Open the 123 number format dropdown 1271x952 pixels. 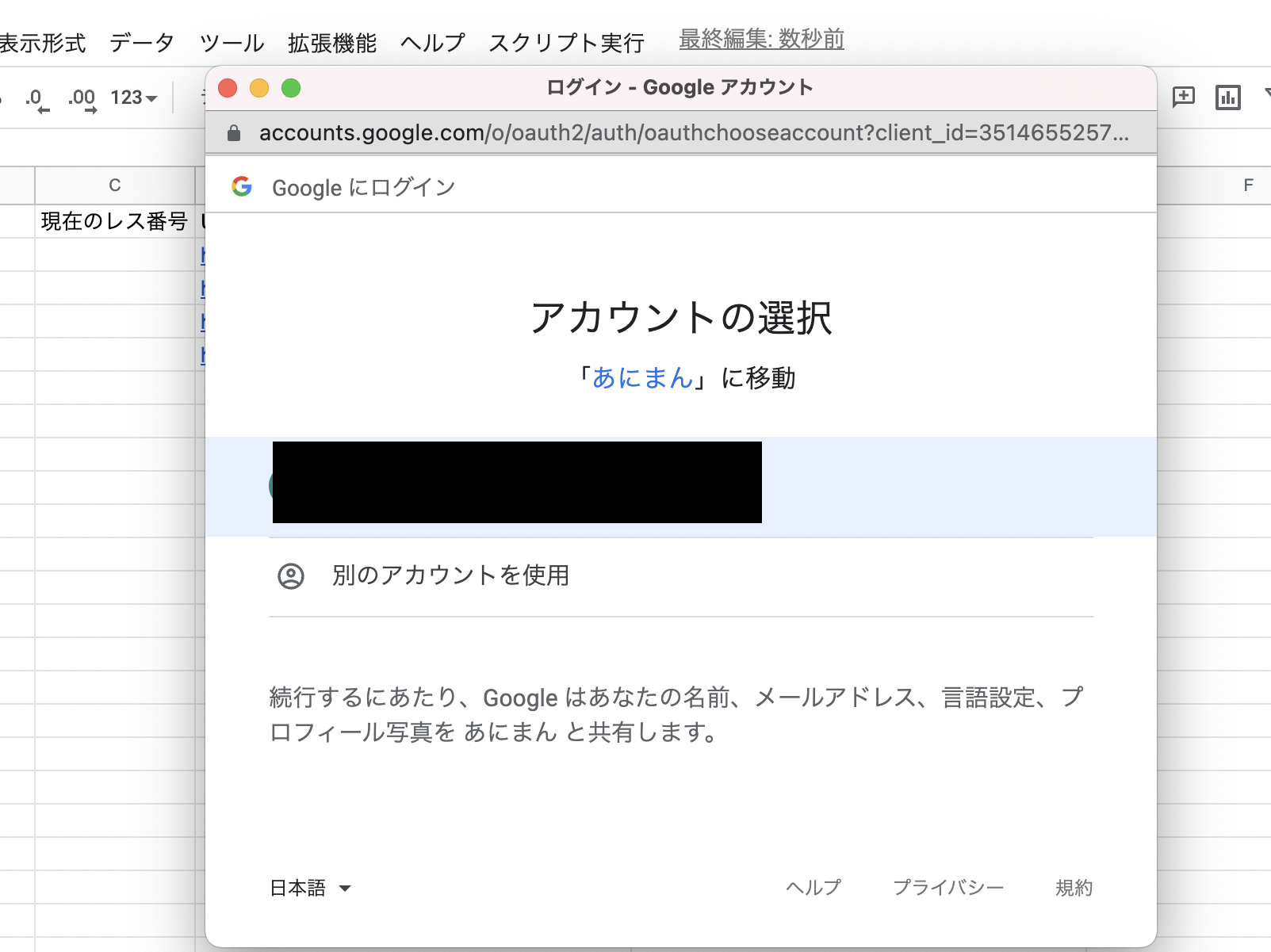(x=133, y=98)
